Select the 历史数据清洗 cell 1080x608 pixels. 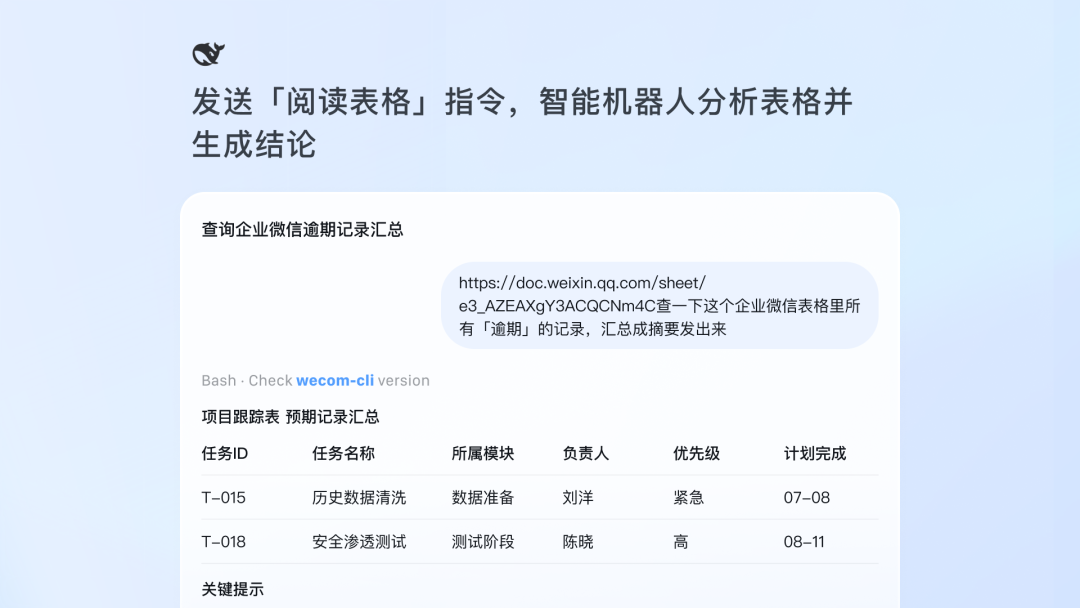359,498
